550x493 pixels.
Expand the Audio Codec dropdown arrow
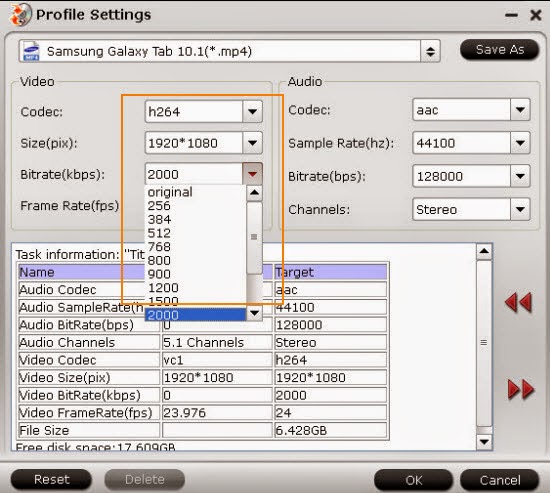(520, 110)
